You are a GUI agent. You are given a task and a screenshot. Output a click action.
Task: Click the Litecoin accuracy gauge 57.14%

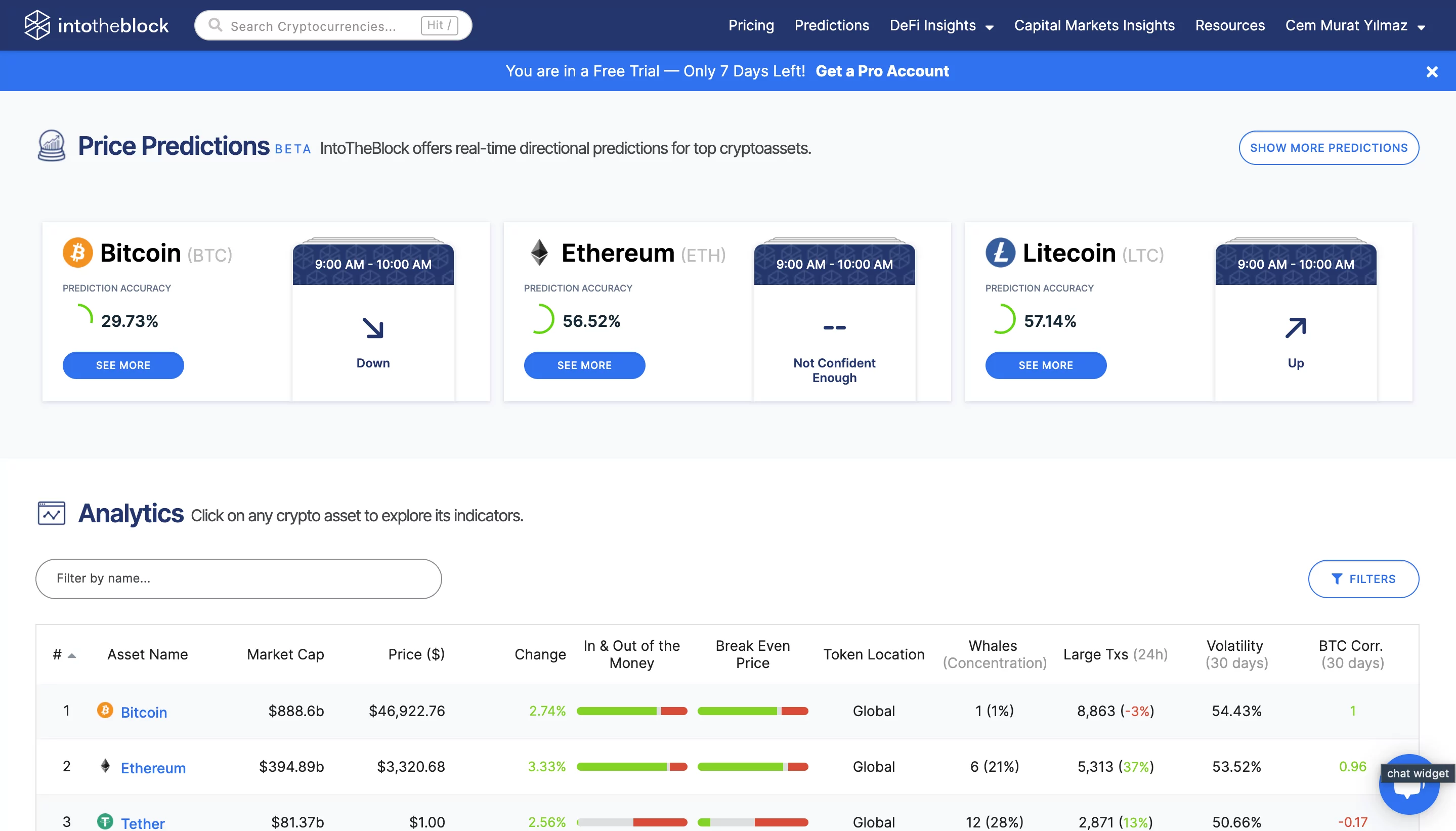1002,318
